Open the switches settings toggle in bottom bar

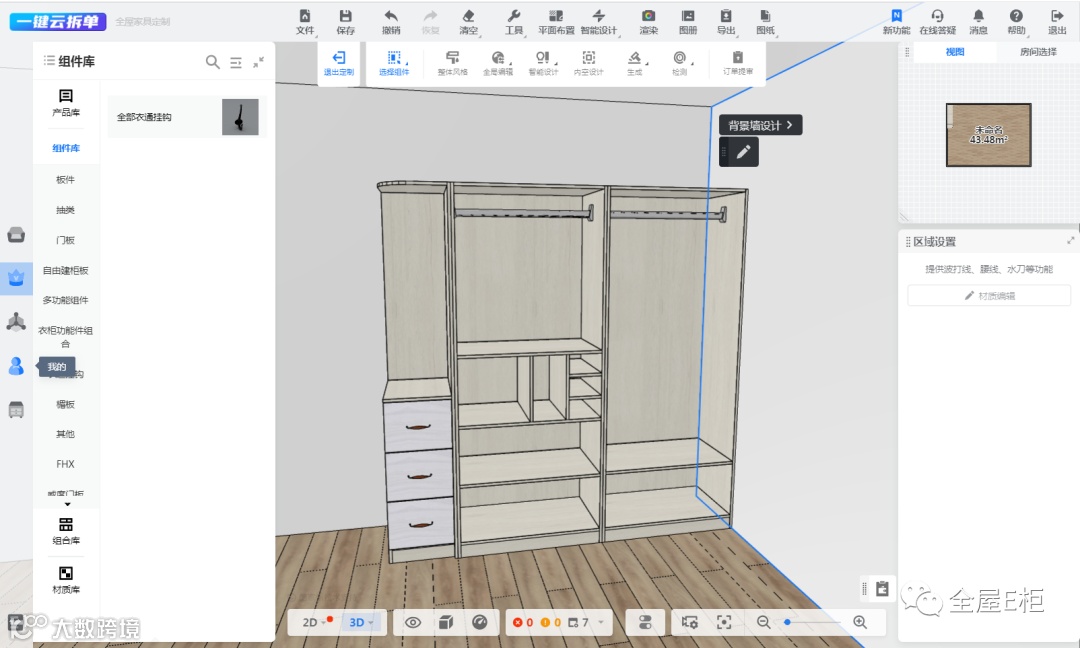(645, 623)
